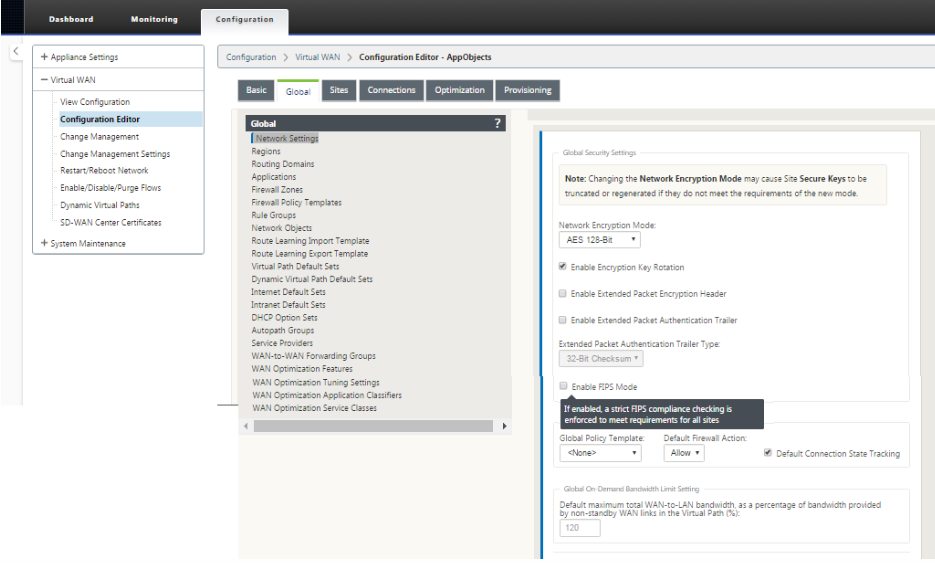Expand System Maintenance section
The height and width of the screenshot is (564, 935).
pyautogui.click(x=44, y=243)
